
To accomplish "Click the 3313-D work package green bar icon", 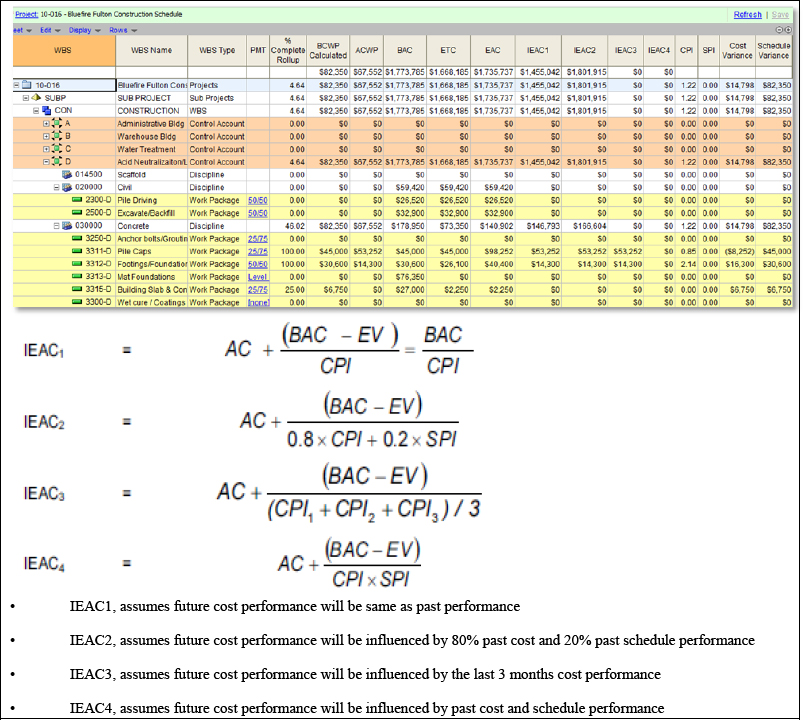I will click(x=77, y=277).
